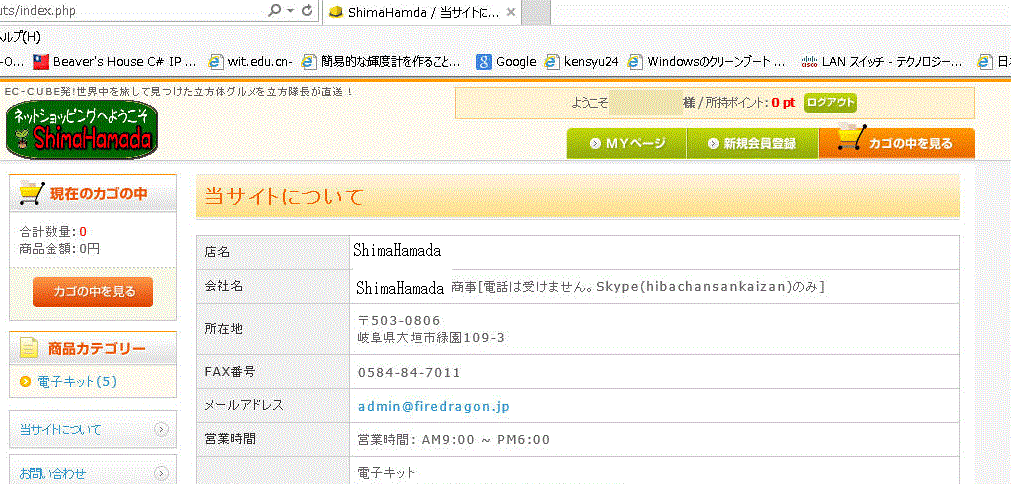Click IE icon beside kensyu24 bookmark
Image resolution: width=1011 pixels, height=484 pixels.
[x=552, y=62]
